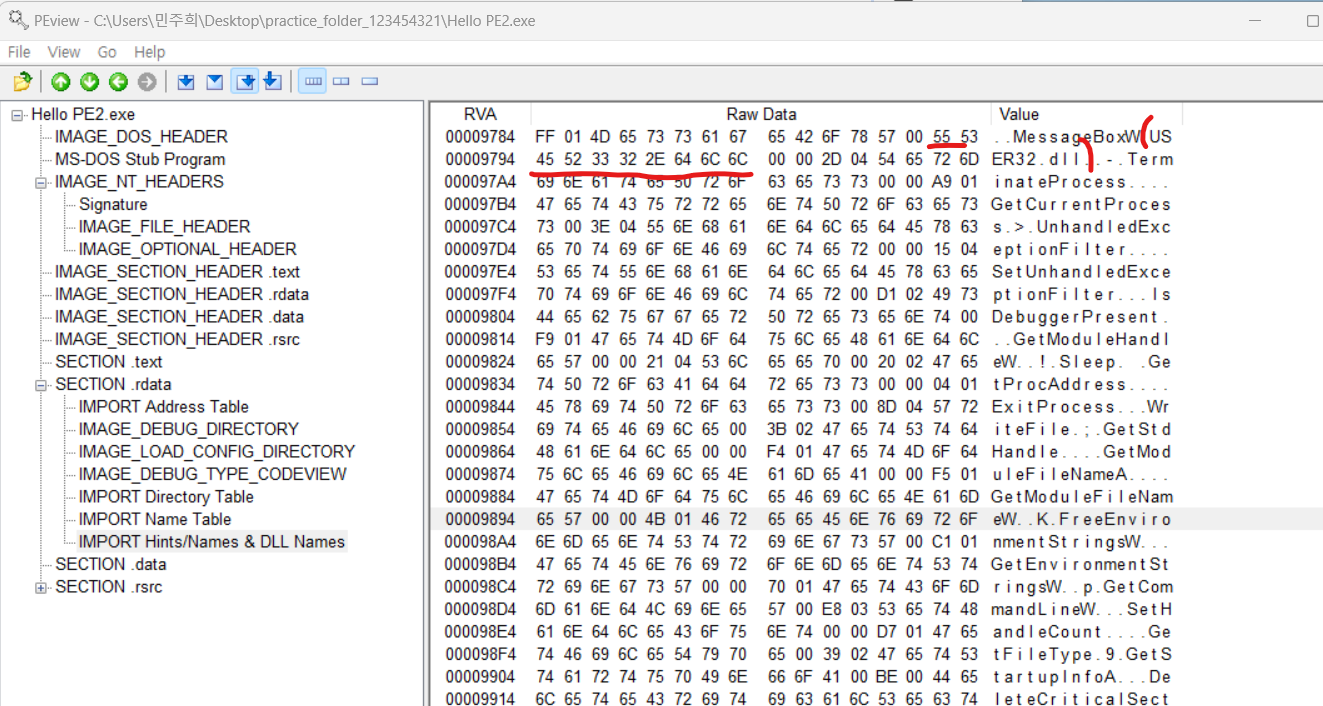Viewport: 1323px width, 706px height.
Task: Click the highlighted third address view icon
Action: 244,82
